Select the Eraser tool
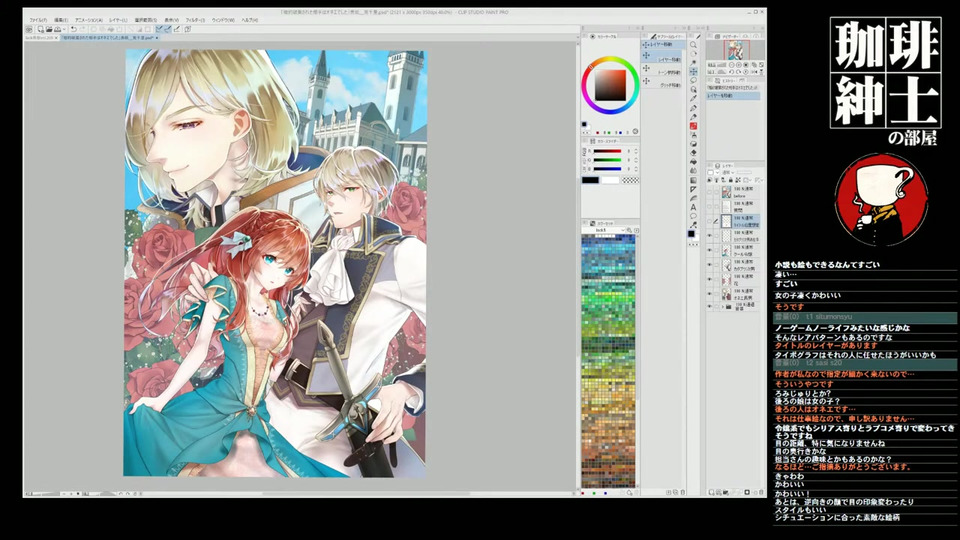 tap(694, 152)
